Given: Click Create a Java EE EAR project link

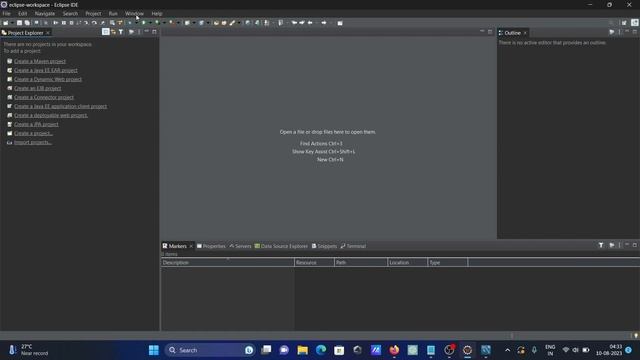Looking at the screenshot, I should [x=46, y=70].
